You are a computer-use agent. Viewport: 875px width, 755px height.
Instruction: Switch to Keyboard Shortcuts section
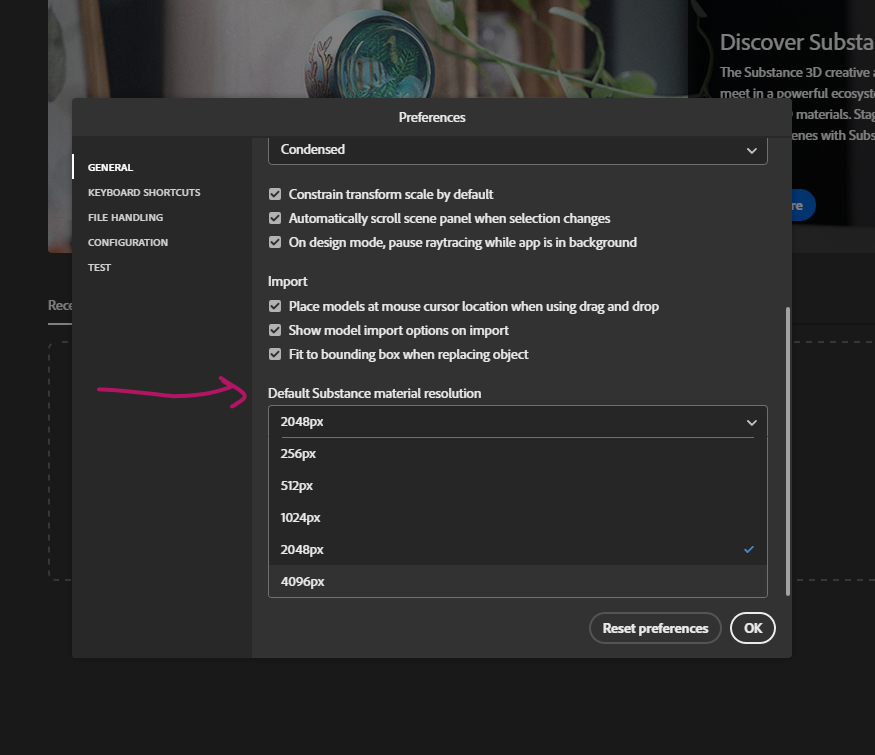coord(143,192)
